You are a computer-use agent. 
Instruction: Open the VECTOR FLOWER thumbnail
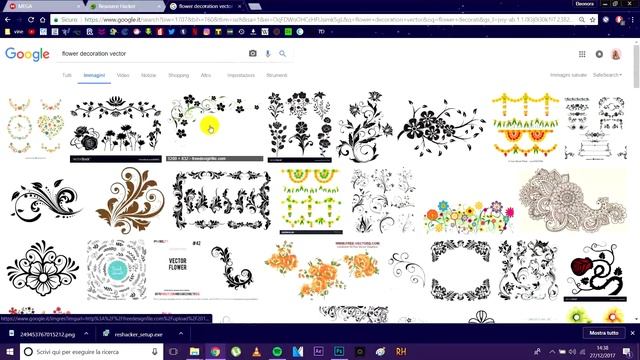(206, 270)
